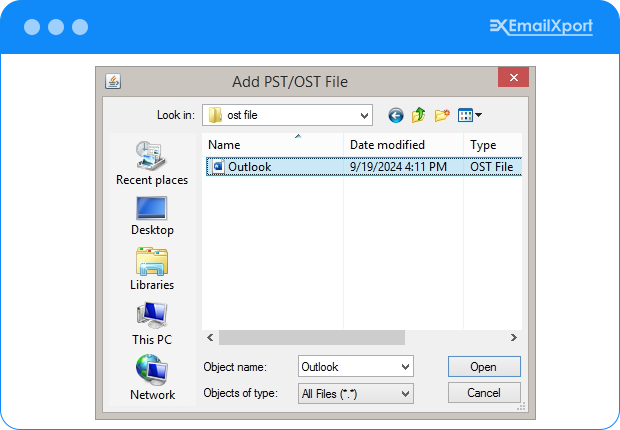This screenshot has width=620, height=430.
Task: Click the 9/19/2024 4:11 PM date cell
Action: coord(398,167)
